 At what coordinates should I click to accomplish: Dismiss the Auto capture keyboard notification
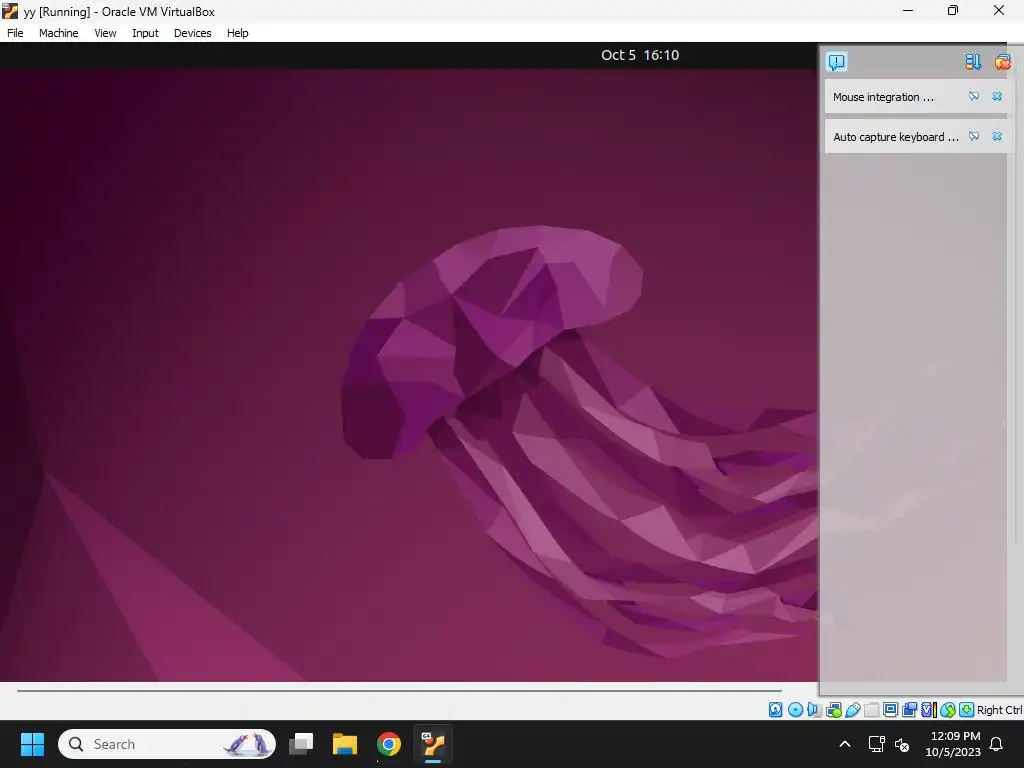click(997, 136)
